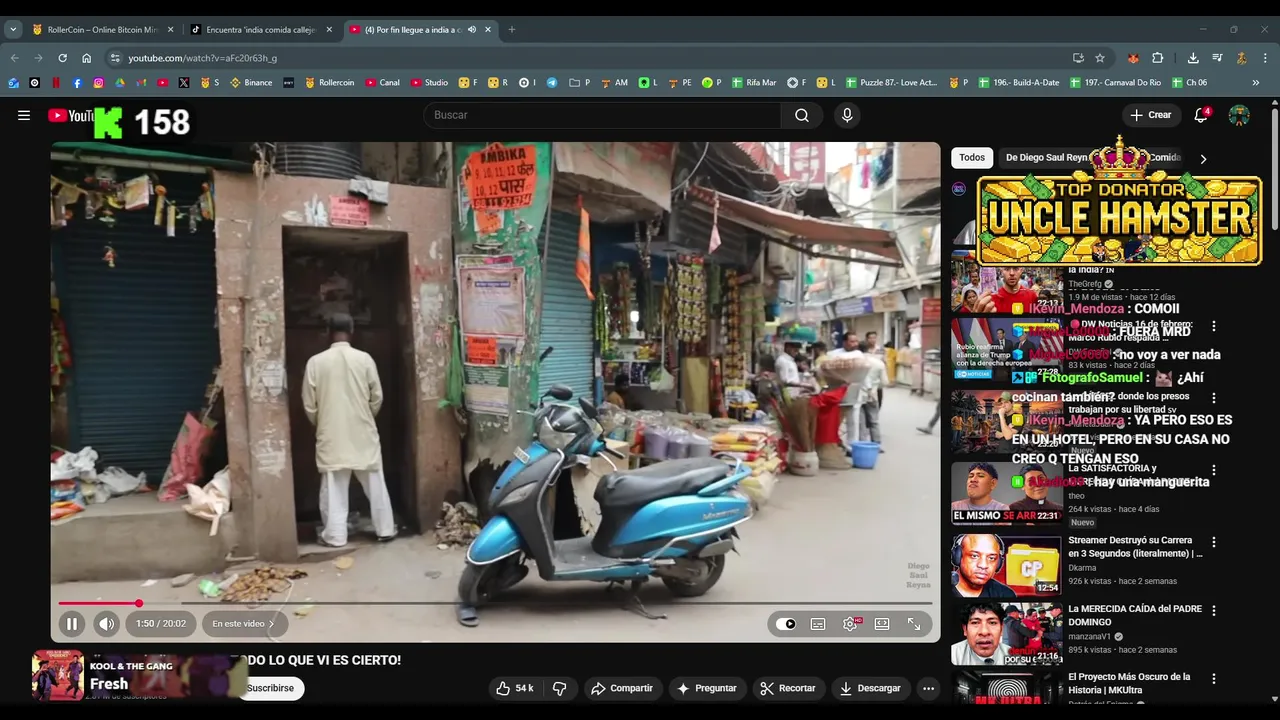Click the Compartir share button
Screen dimensions: 1280x720
click(622, 688)
